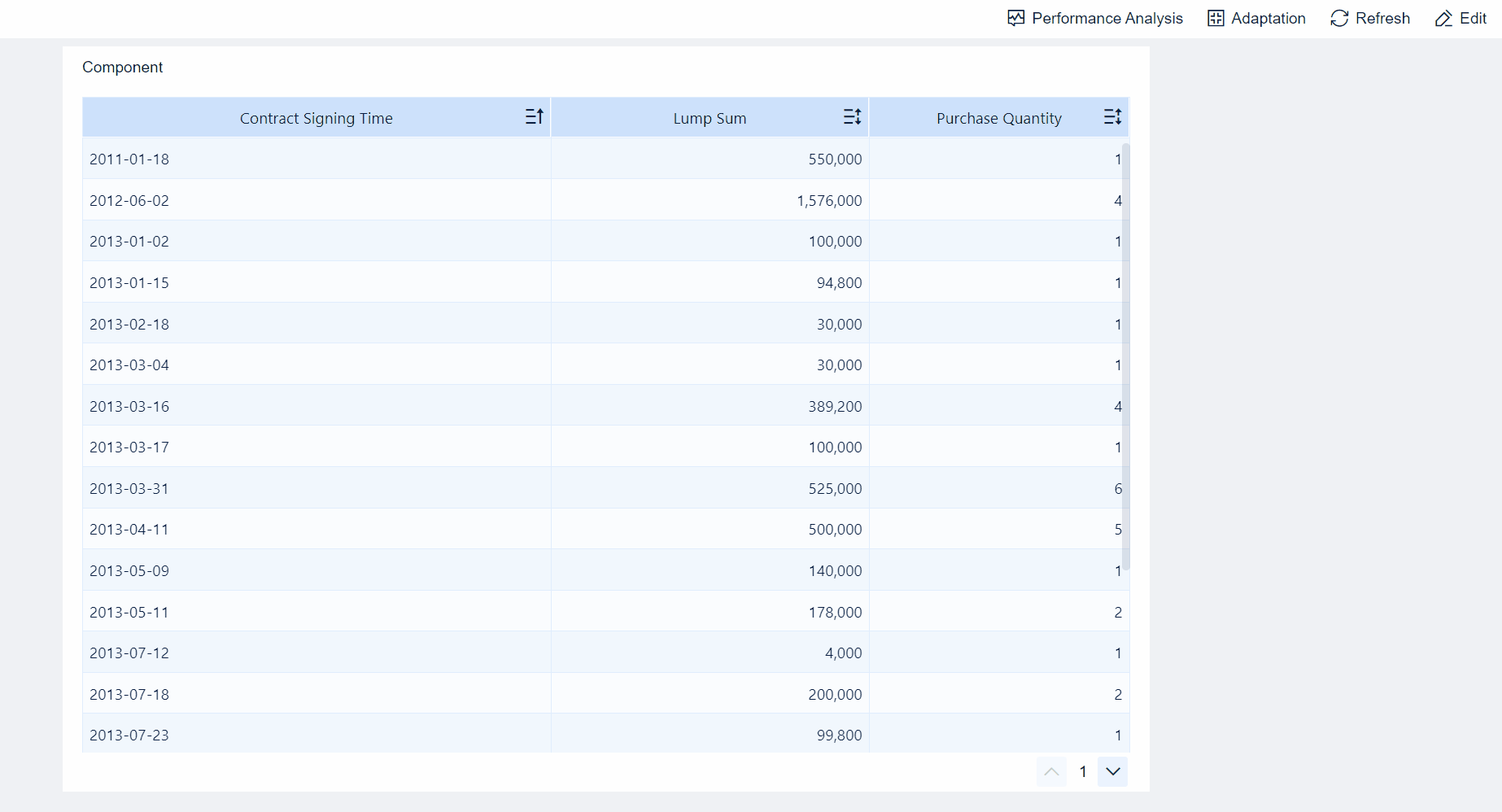Click the Edit label
This screenshot has height=812, width=1502.
point(1473,18)
